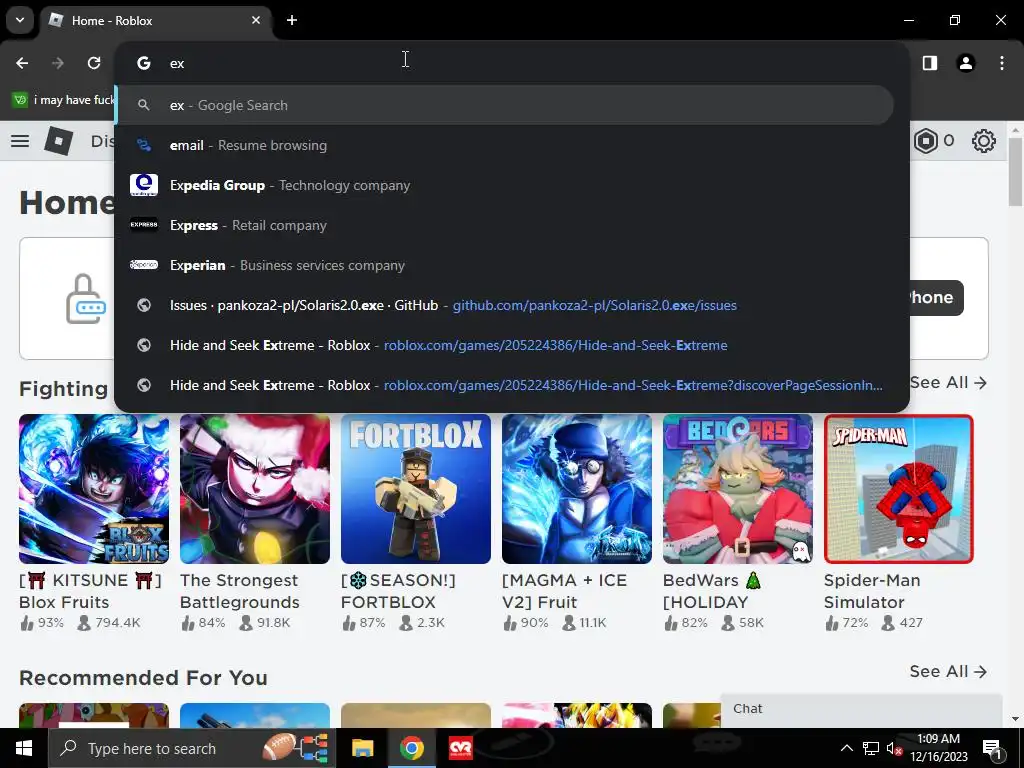Open the Windows Start menu
Screen dimensions: 1024x768
point(24,748)
